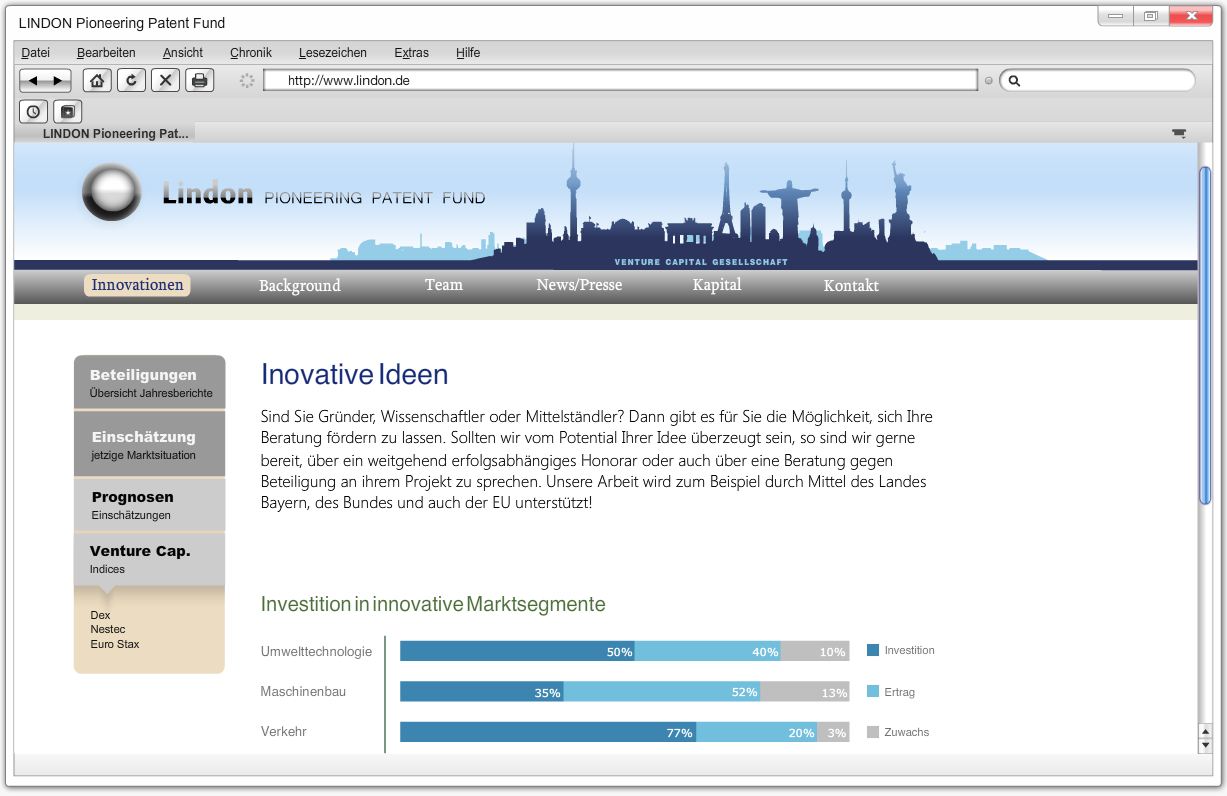Open the bookmarks icon beside the clock
This screenshot has height=796, width=1227.
pyautogui.click(x=67, y=111)
